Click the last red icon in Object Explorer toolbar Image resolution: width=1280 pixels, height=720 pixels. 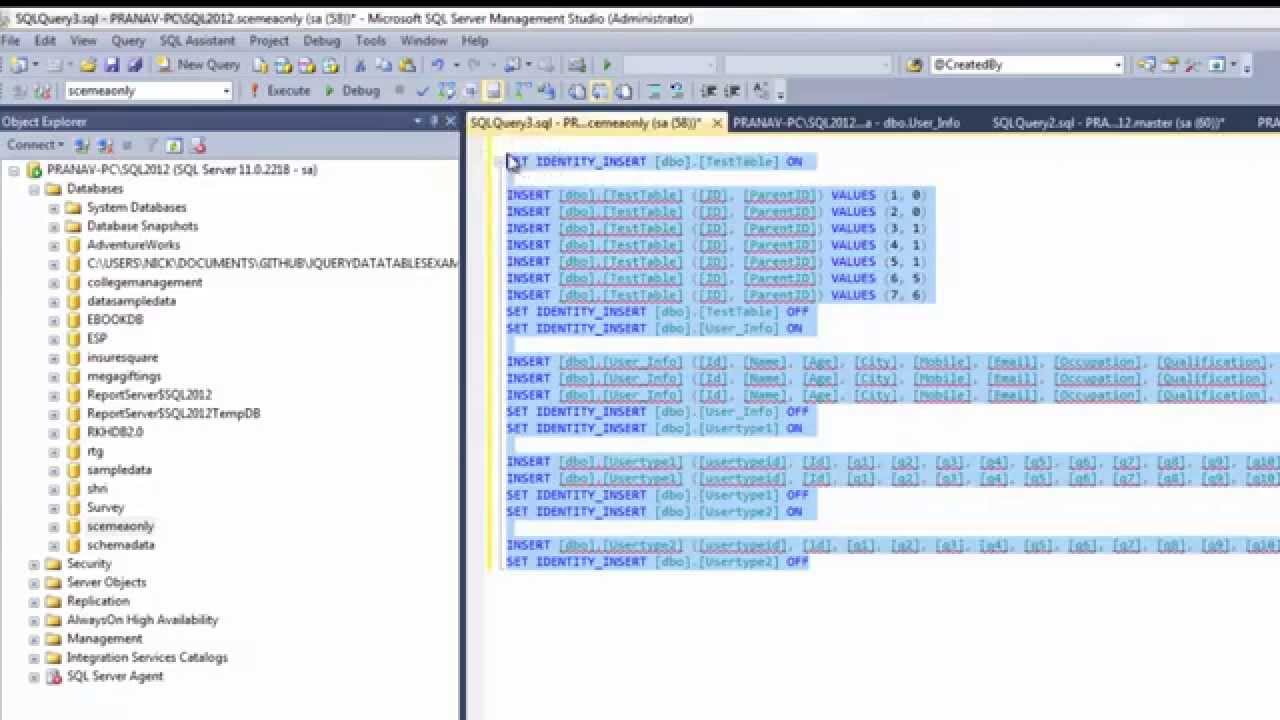[x=198, y=146]
